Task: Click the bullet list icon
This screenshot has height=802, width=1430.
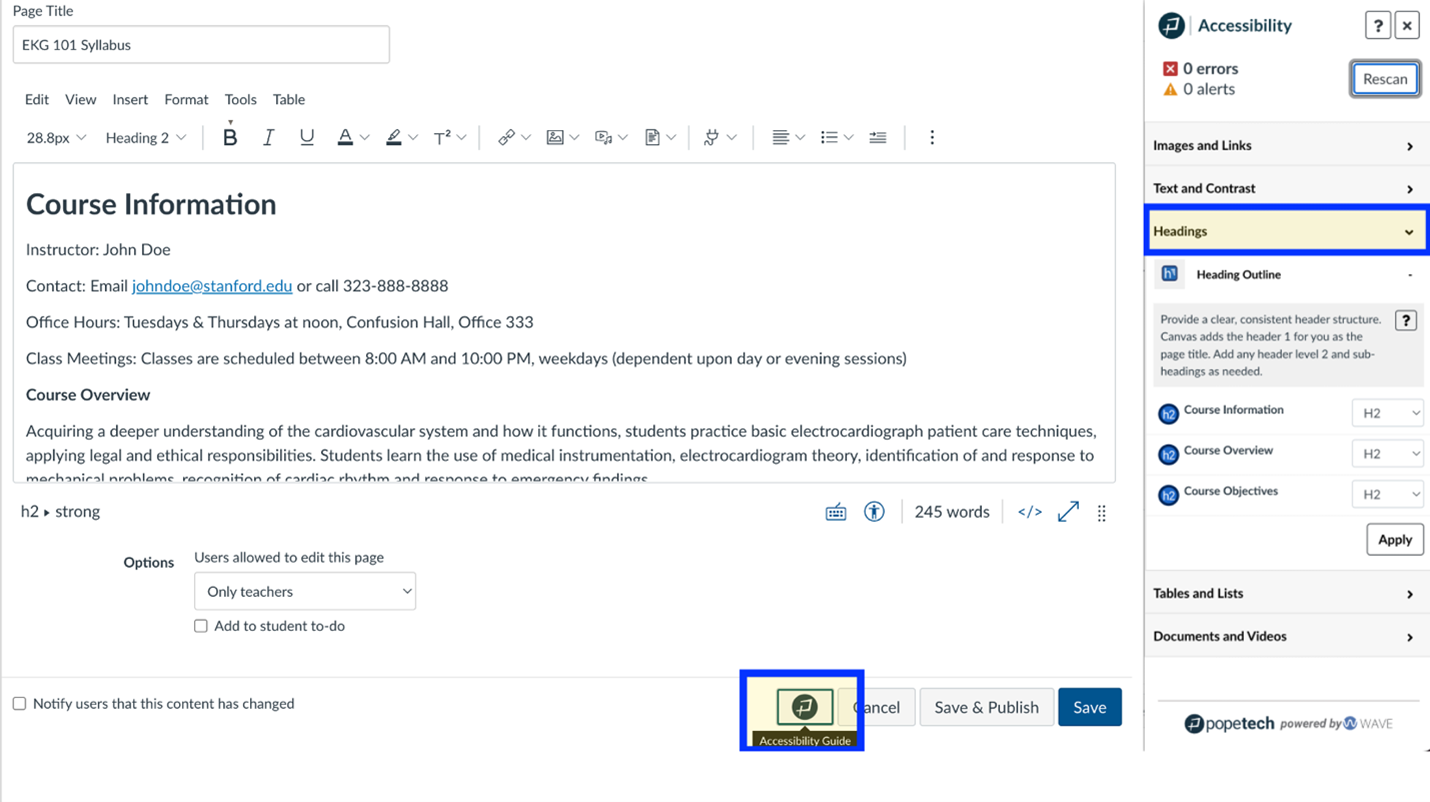Action: point(829,137)
